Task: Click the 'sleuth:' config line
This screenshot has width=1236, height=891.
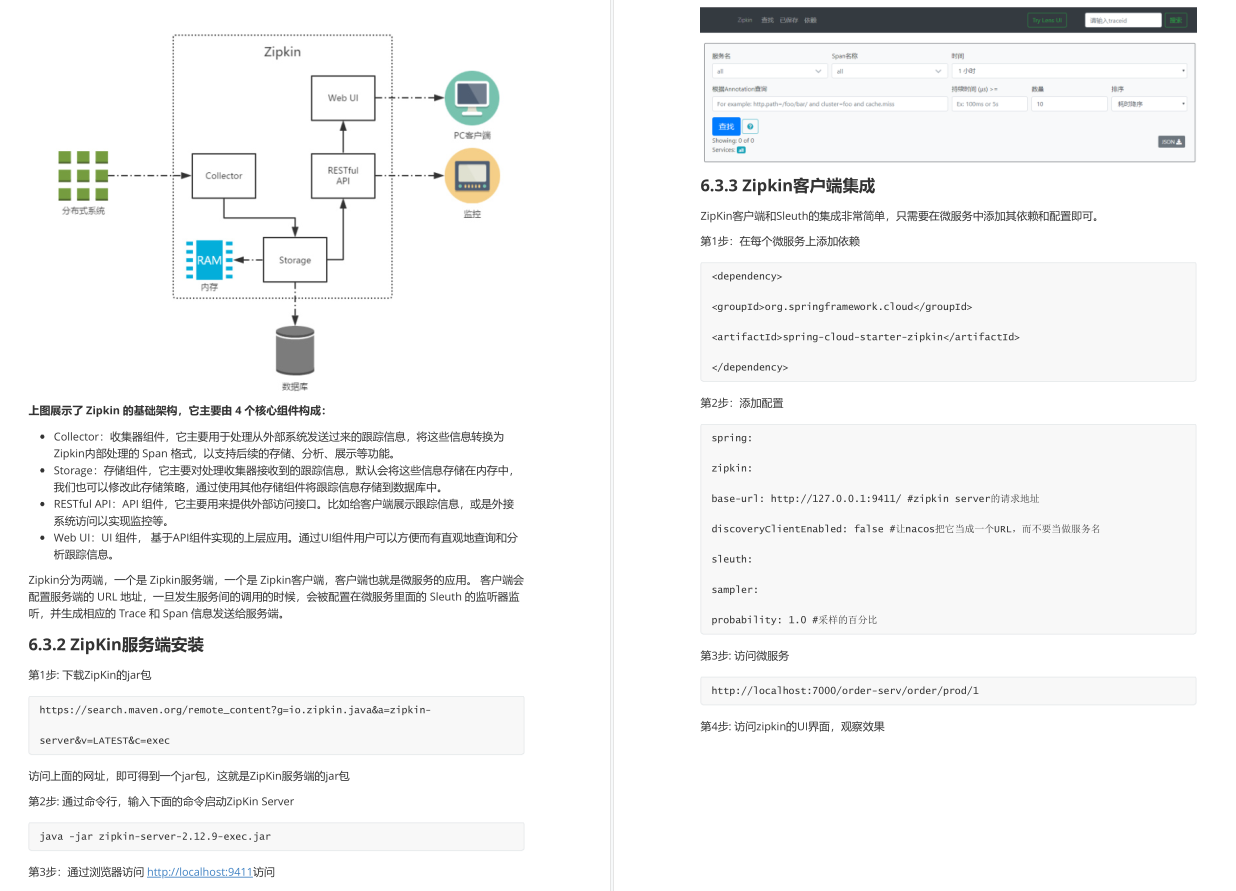Action: [732, 559]
